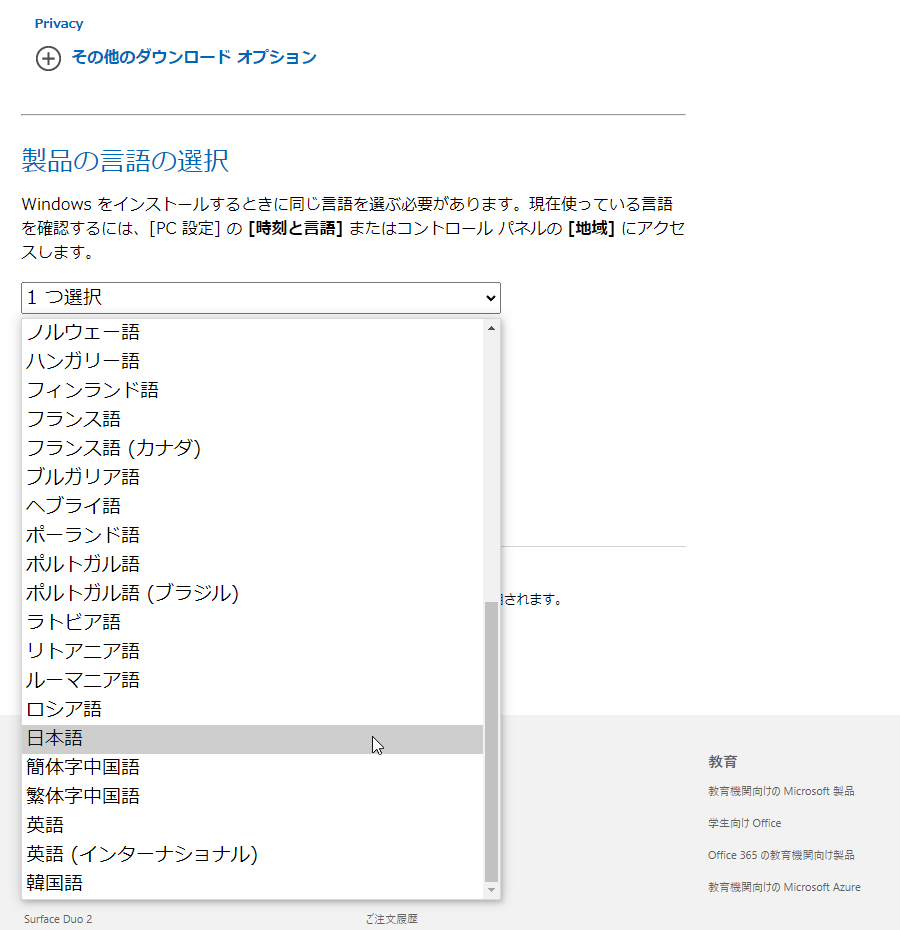Select ハンガリー語 from the list

coord(252,361)
